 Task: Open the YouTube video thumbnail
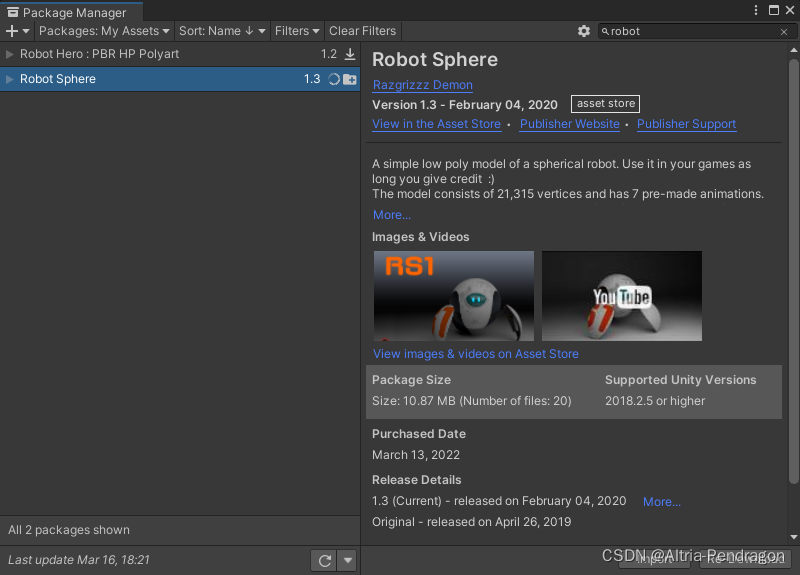point(621,296)
